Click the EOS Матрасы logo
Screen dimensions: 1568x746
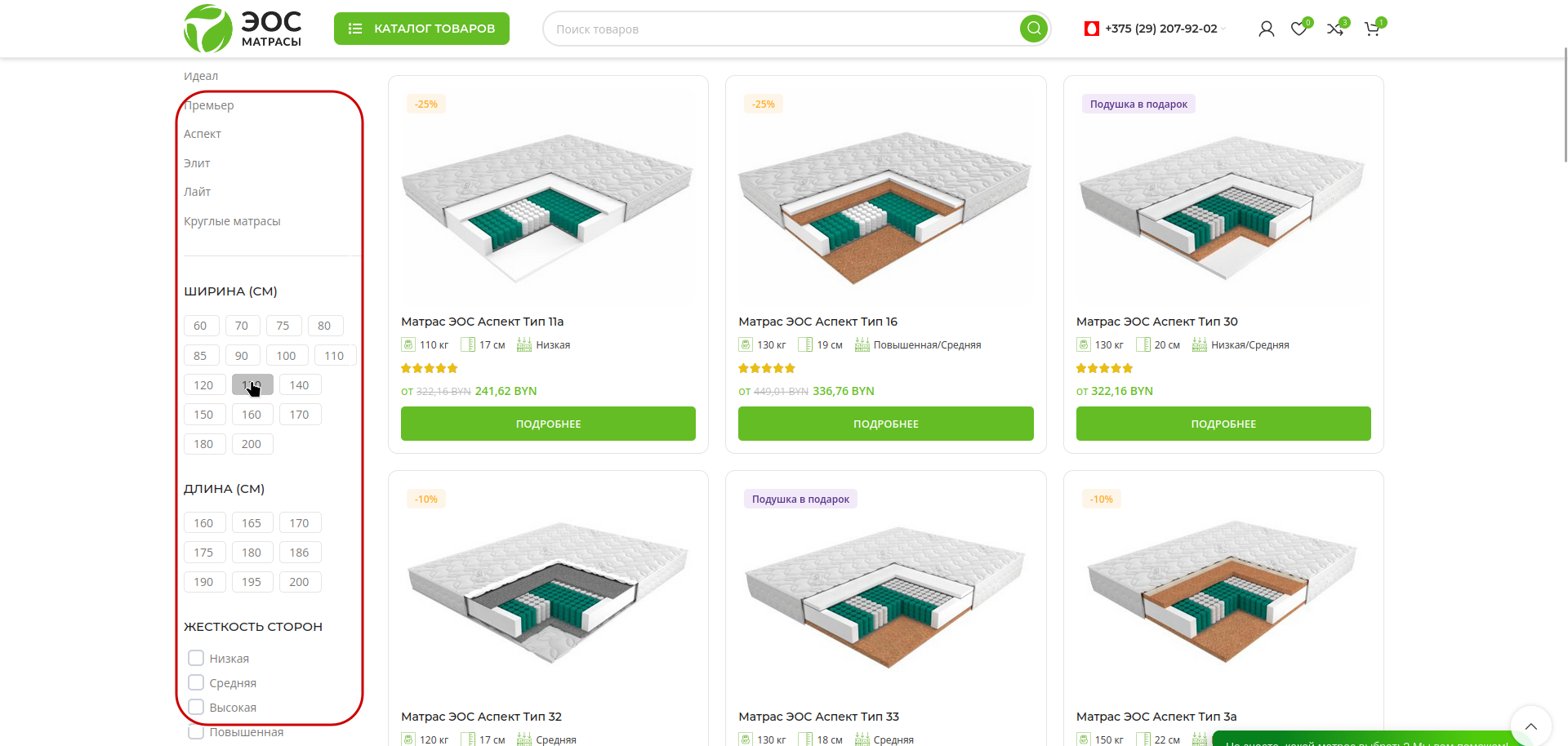point(243,29)
